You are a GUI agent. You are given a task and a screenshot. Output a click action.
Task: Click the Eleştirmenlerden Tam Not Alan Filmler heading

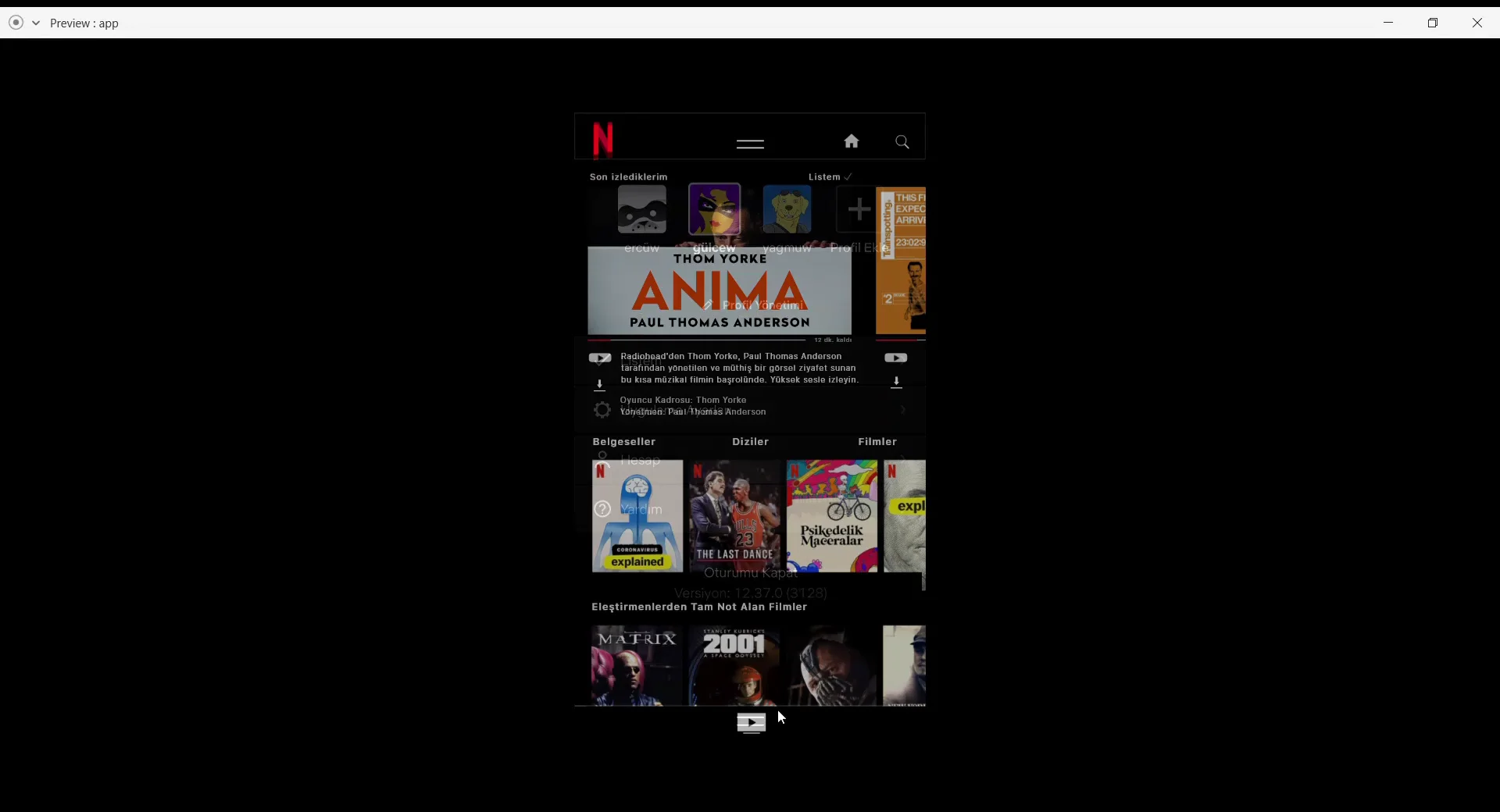pos(699,607)
